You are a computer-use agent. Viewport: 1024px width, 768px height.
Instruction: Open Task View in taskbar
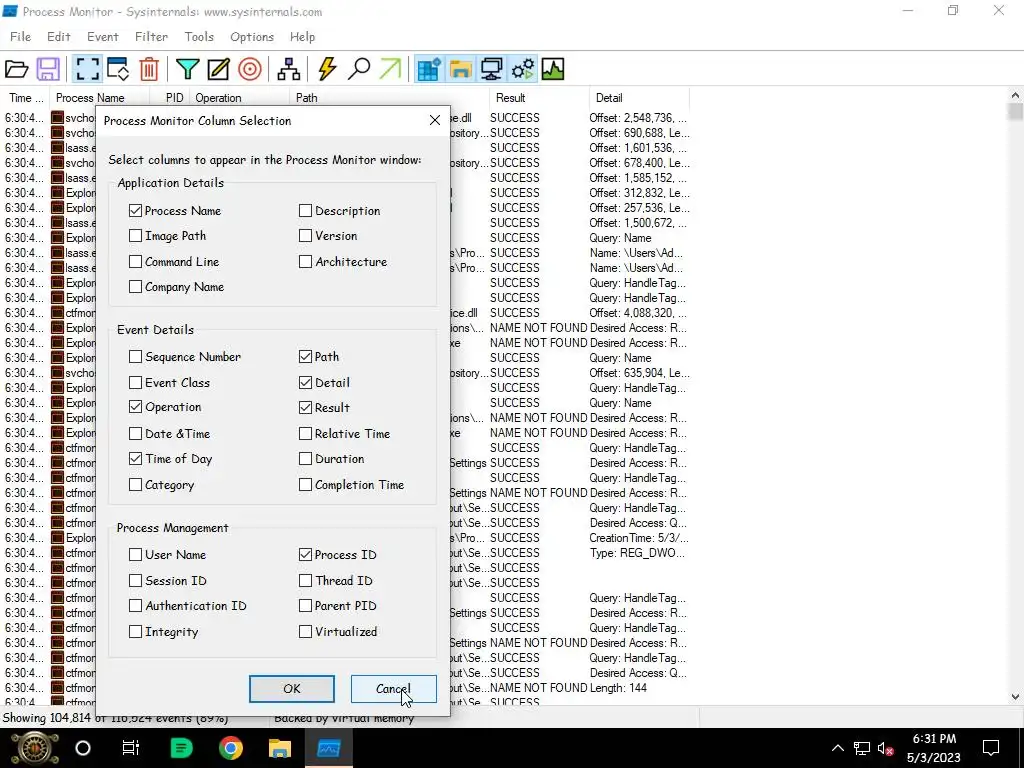(x=131, y=748)
